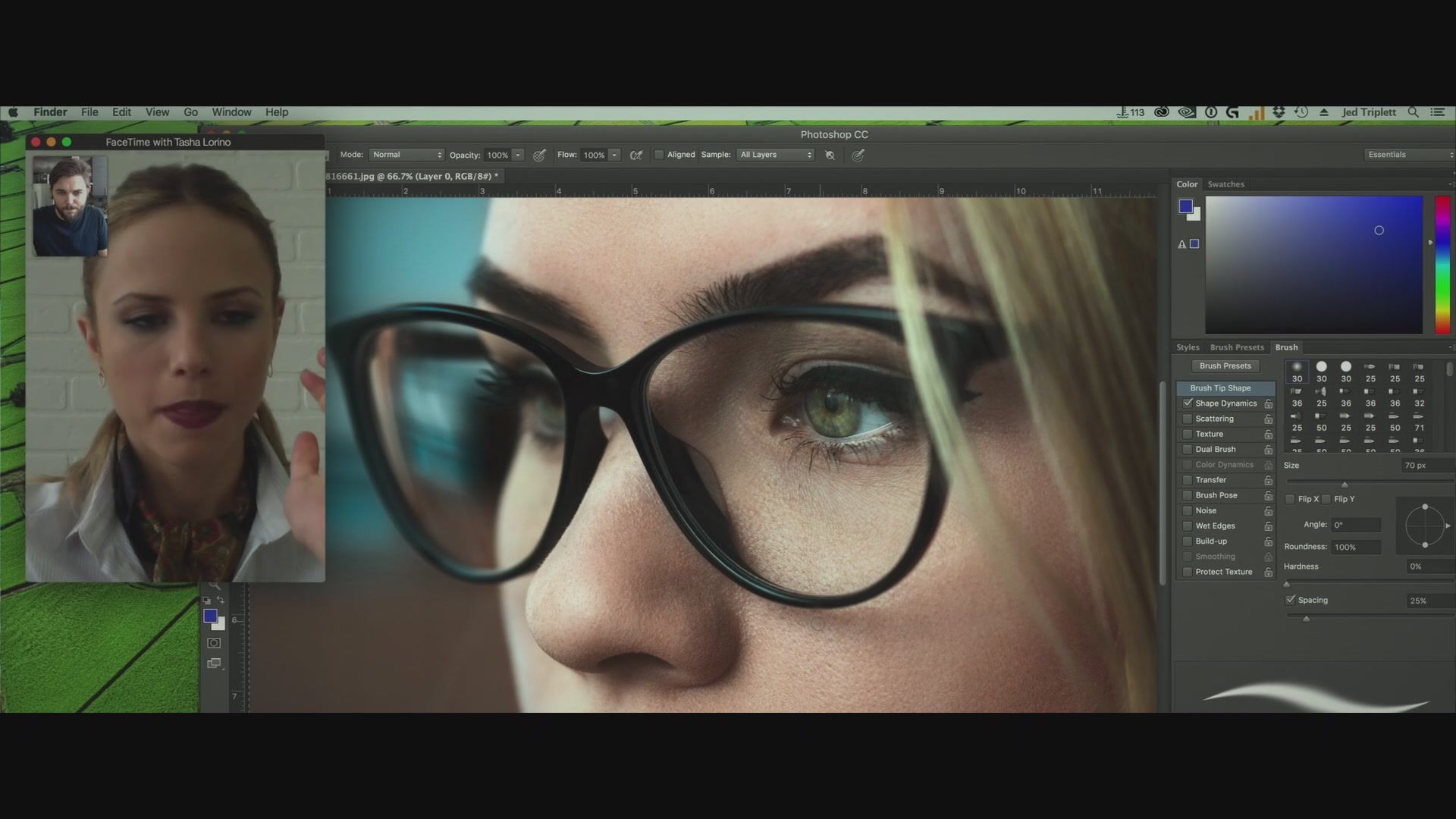Open the blending Mode dropdown set to Normal
Viewport: 1456px width, 819px height.
(x=407, y=155)
